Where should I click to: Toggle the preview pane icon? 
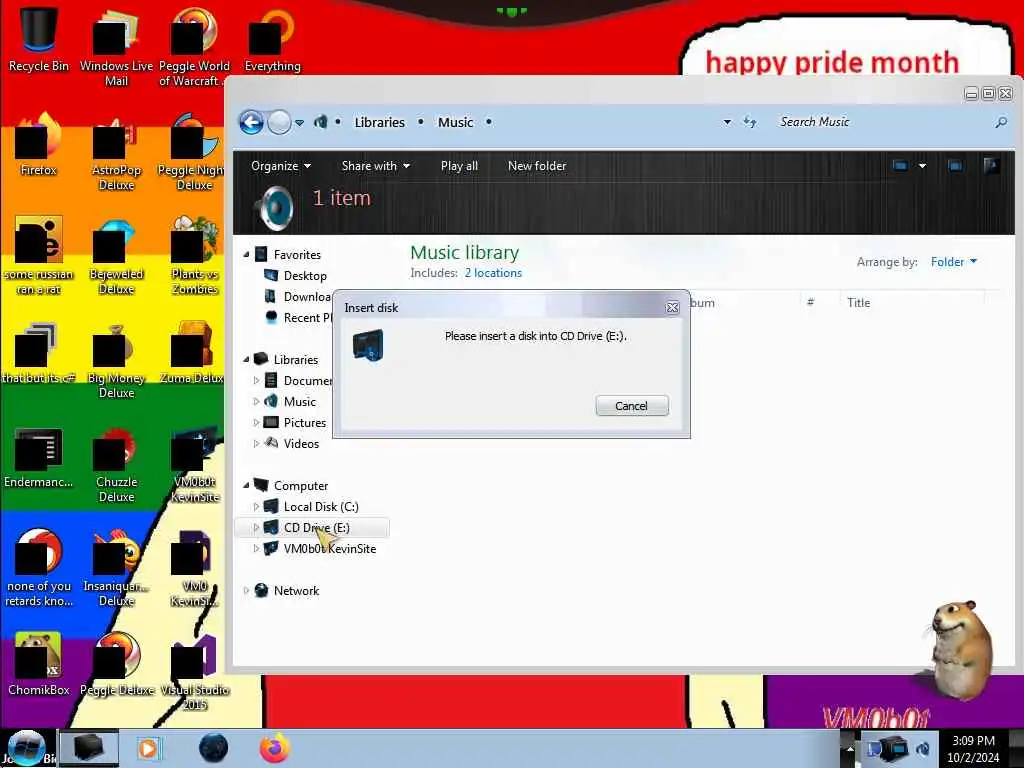[x=955, y=166]
